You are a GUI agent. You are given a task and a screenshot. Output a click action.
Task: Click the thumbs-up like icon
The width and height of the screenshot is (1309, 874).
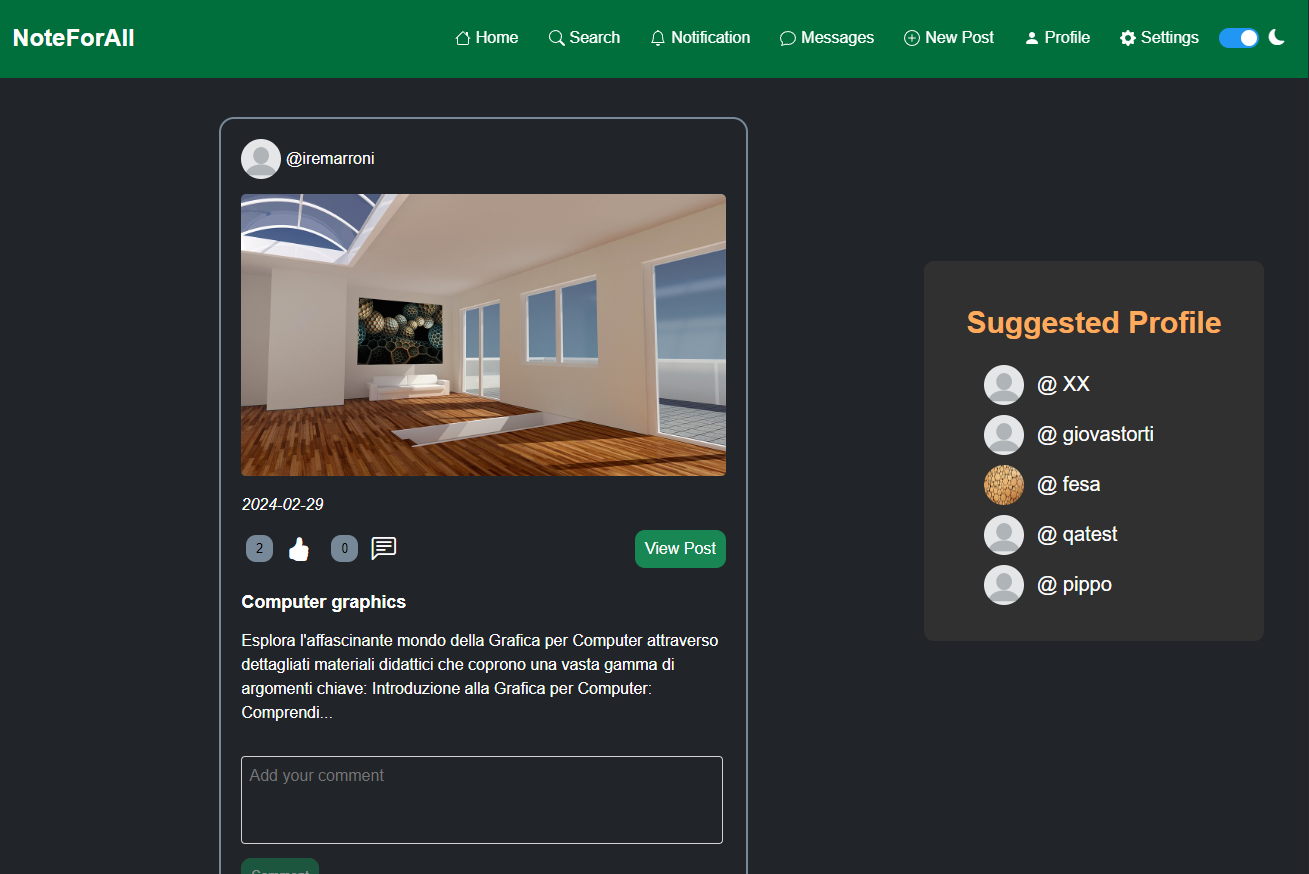pyautogui.click(x=299, y=549)
